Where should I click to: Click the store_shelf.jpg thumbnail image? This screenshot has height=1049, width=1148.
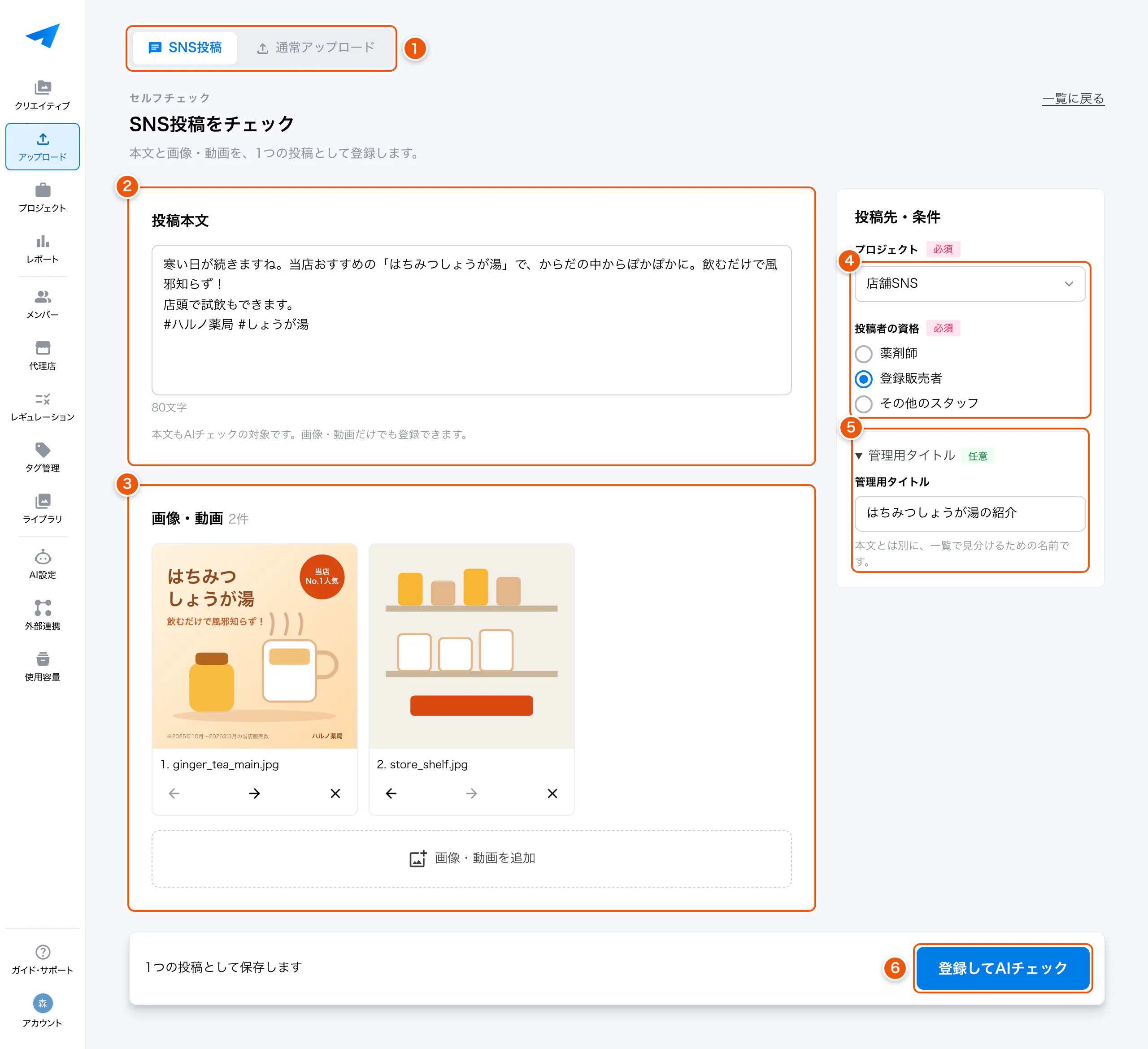tap(471, 646)
